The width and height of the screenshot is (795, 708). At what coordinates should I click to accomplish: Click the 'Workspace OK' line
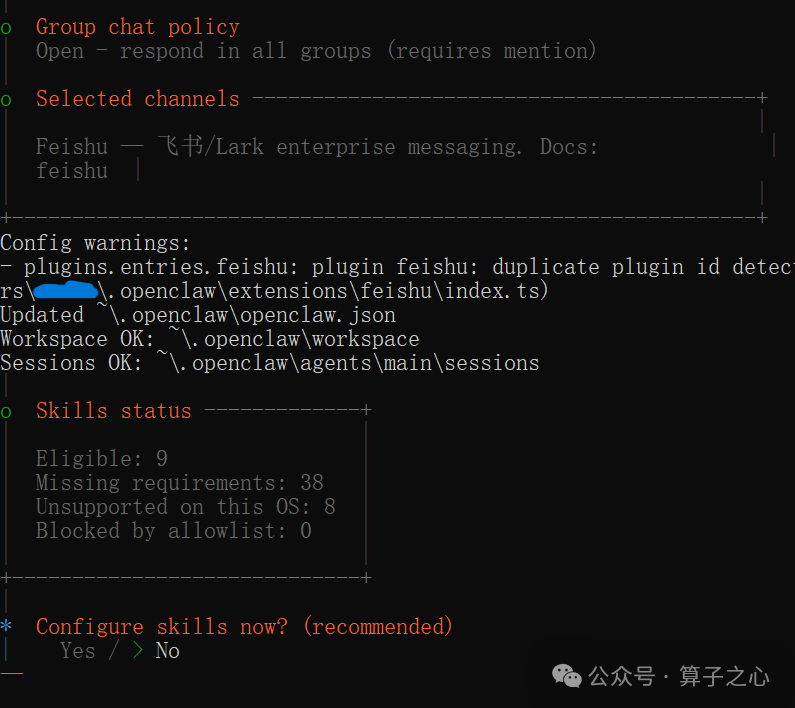pyautogui.click(x=209, y=339)
